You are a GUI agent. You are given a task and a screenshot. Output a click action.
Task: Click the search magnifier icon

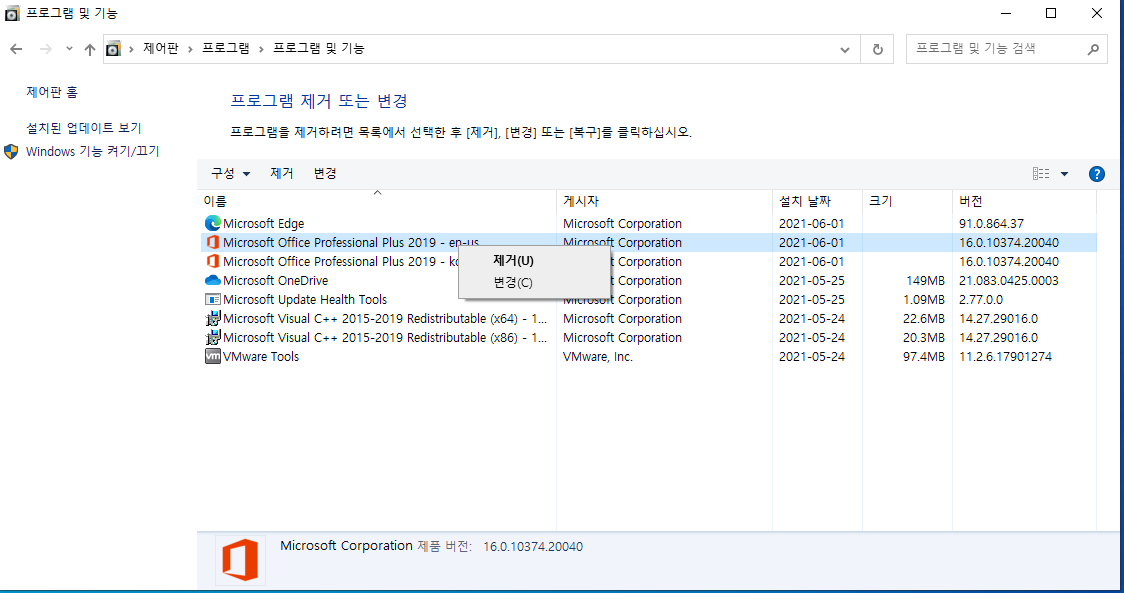click(x=1092, y=49)
